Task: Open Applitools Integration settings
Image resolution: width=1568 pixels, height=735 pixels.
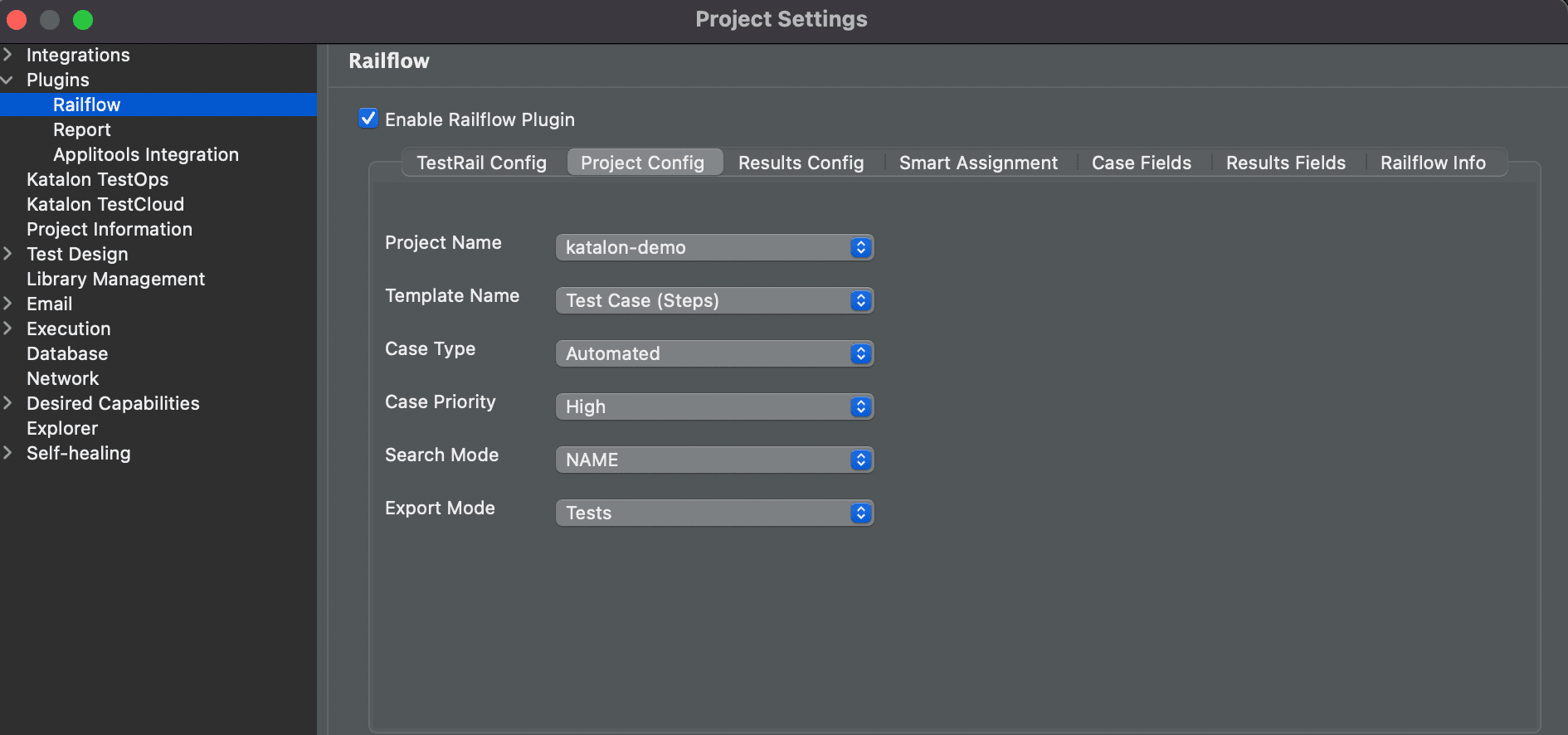Action: point(146,154)
